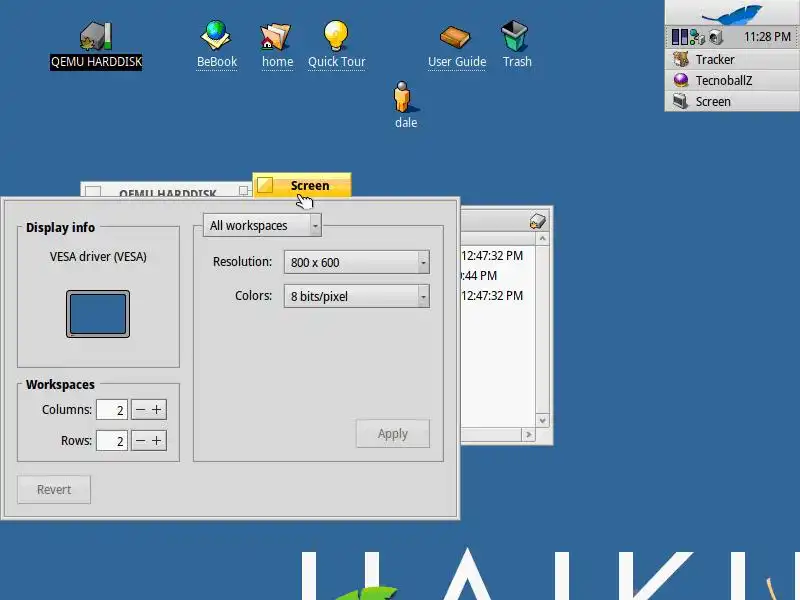Select the QEMU HARDDISK window tab
Viewport: 800px width, 600px height.
pos(166,190)
